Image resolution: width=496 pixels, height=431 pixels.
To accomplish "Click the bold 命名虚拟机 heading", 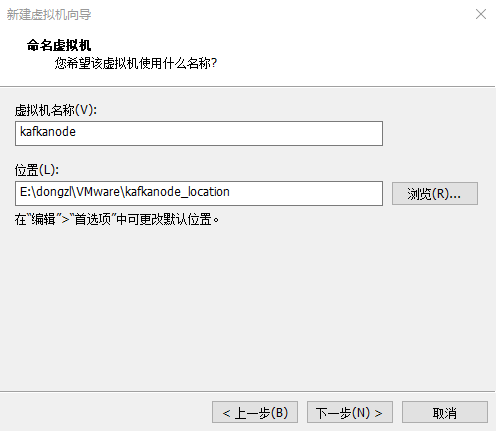I will tap(59, 45).
